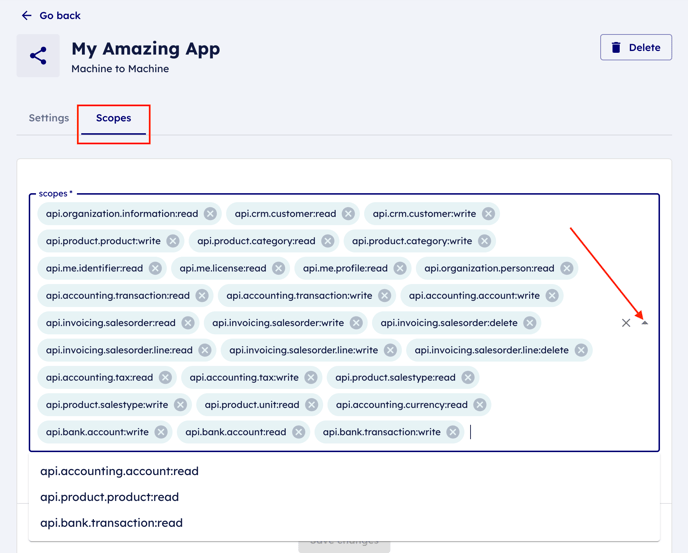Remove the api.crm.customer:write scope
Screen dimensions: 688x553
[x=488, y=214]
